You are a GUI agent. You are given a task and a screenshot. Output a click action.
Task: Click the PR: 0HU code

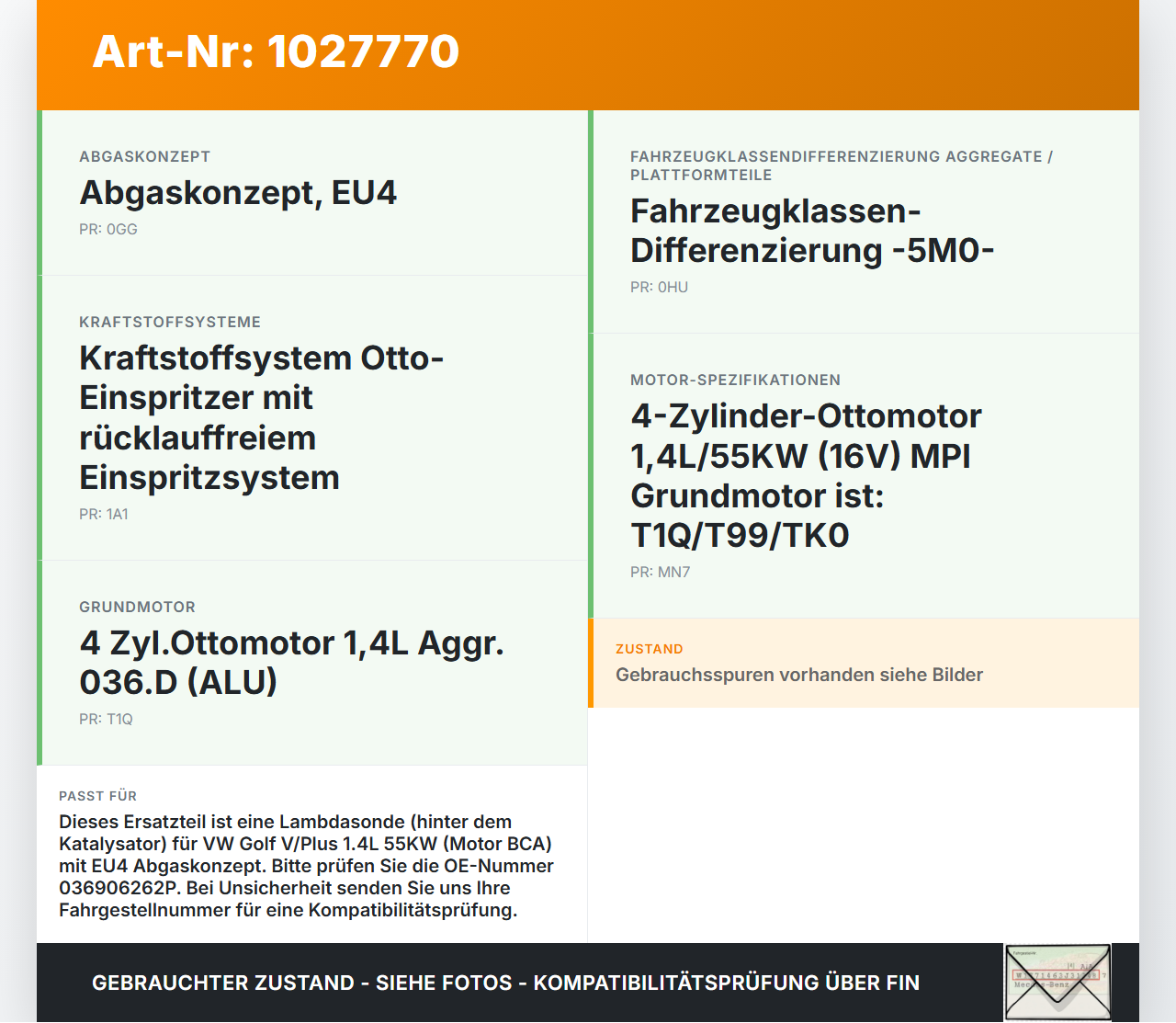click(x=659, y=288)
